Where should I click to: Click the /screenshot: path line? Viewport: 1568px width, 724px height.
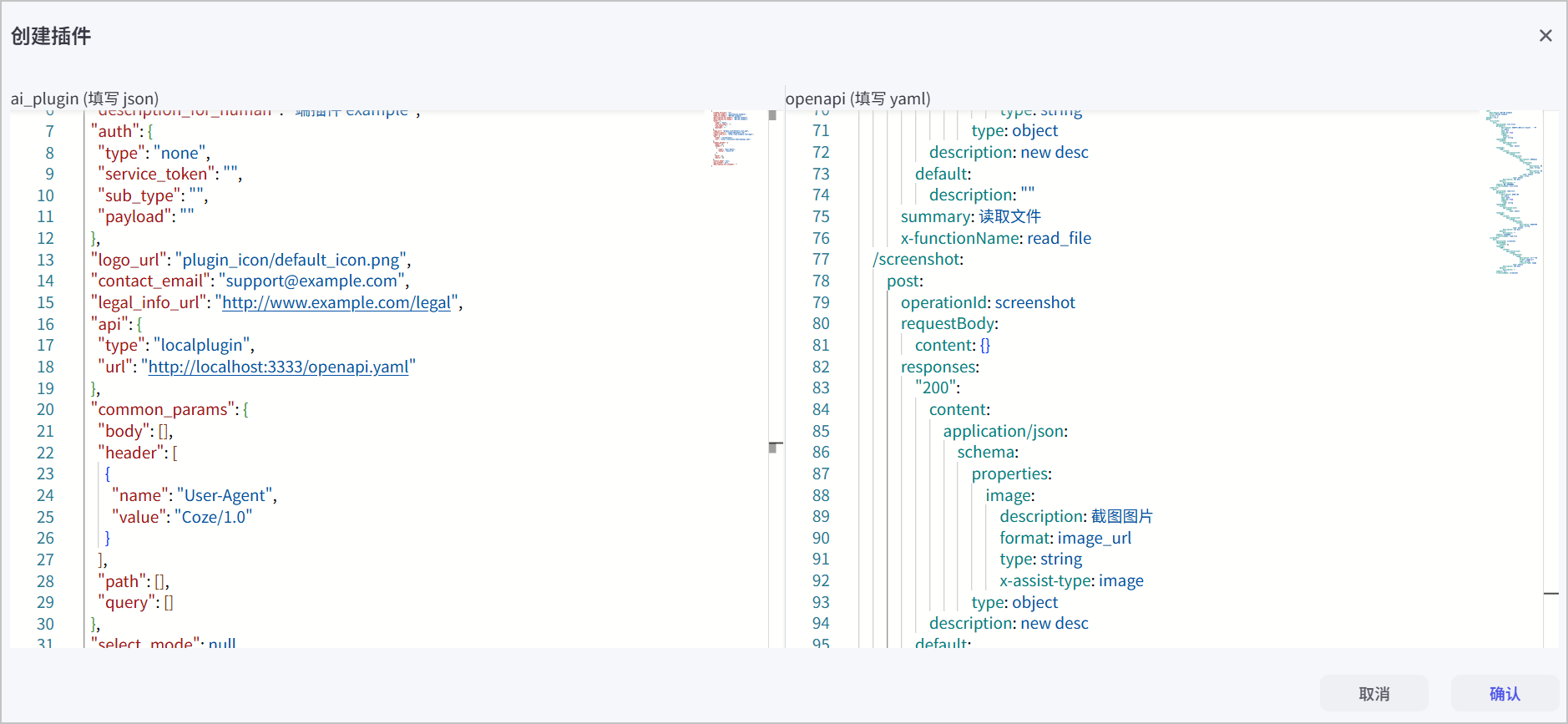tap(918, 259)
